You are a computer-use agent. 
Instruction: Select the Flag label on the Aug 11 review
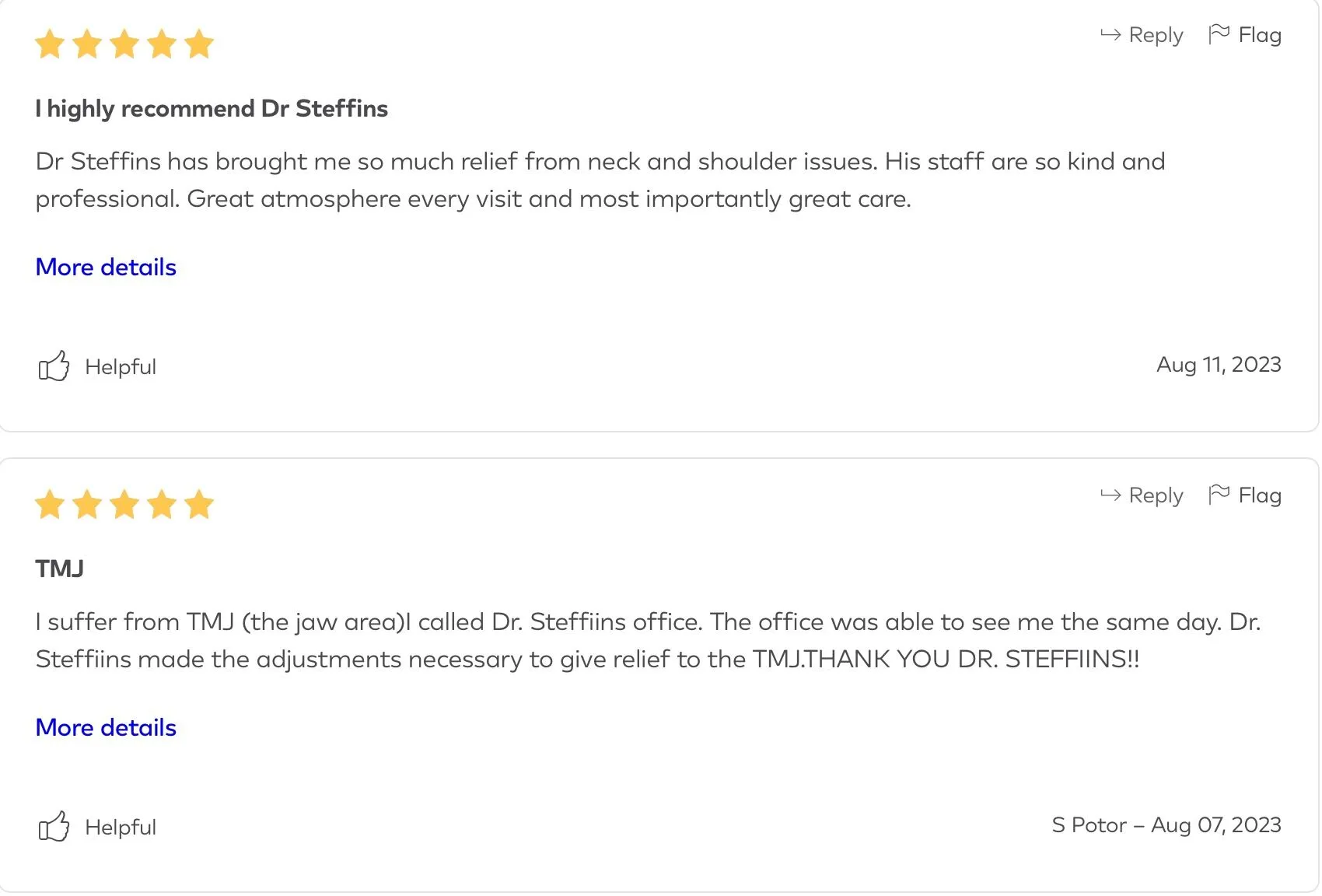(1260, 35)
